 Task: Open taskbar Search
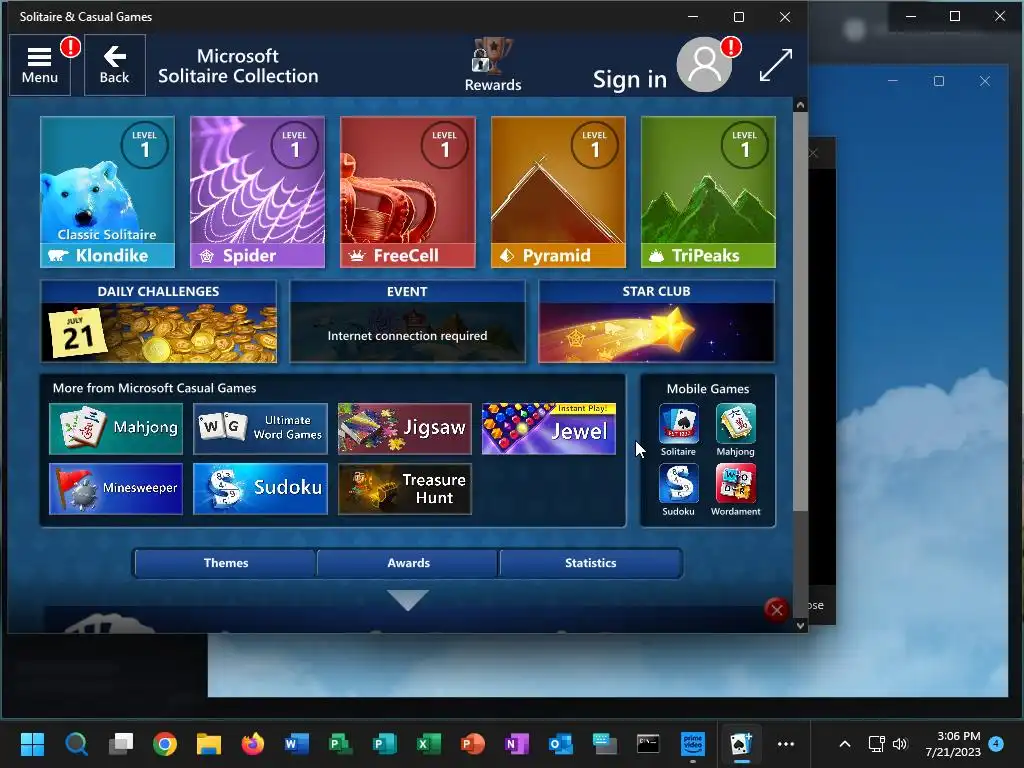[76, 744]
